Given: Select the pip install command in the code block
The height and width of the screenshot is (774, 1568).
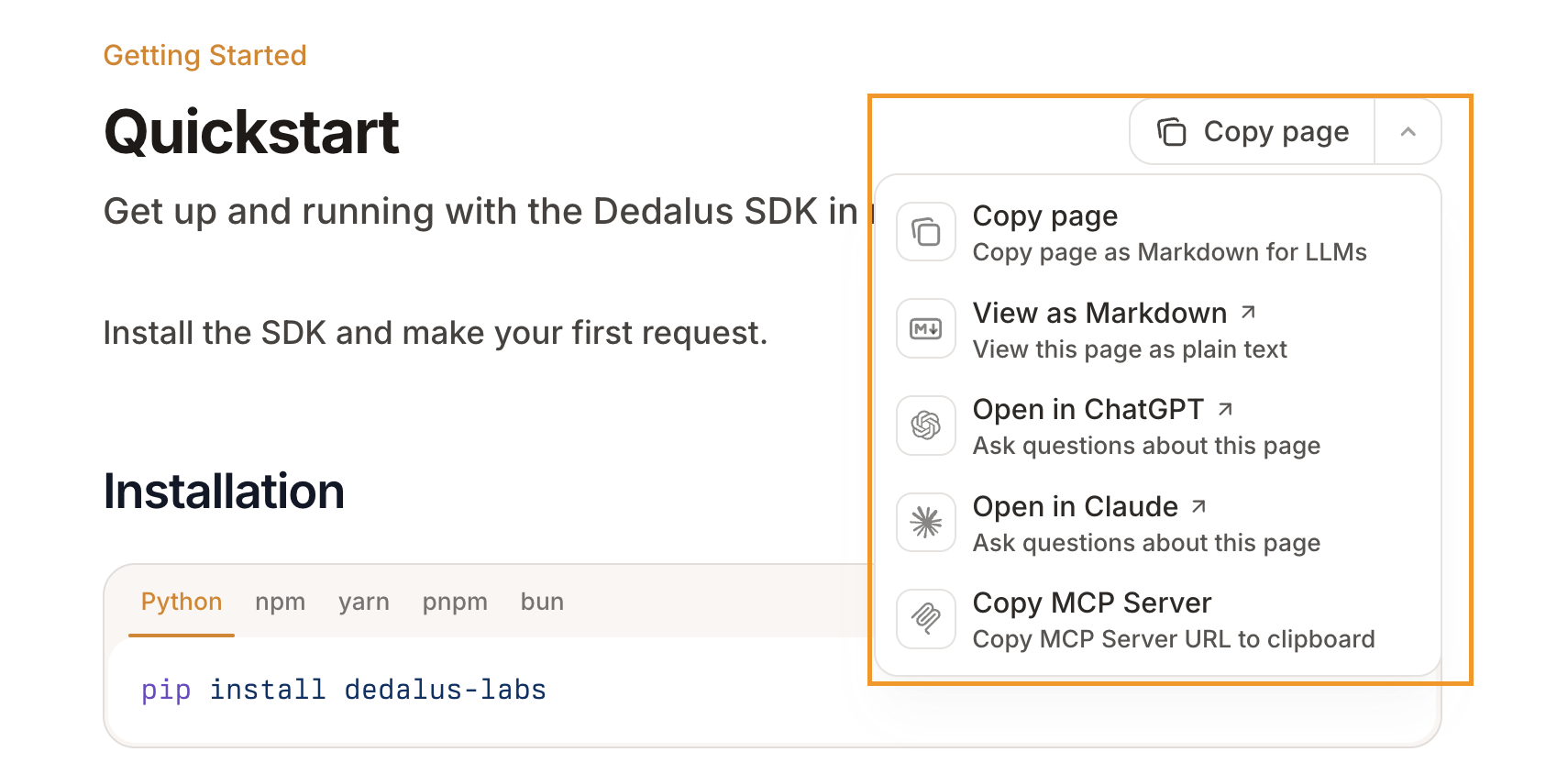Looking at the screenshot, I should pyautogui.click(x=343, y=690).
